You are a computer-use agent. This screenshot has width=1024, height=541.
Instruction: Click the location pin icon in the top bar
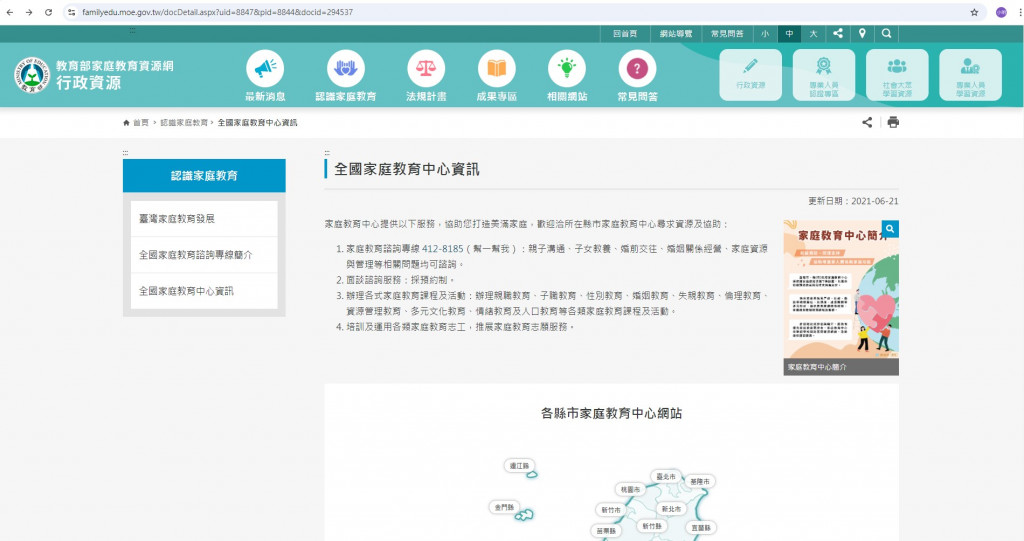coord(862,33)
